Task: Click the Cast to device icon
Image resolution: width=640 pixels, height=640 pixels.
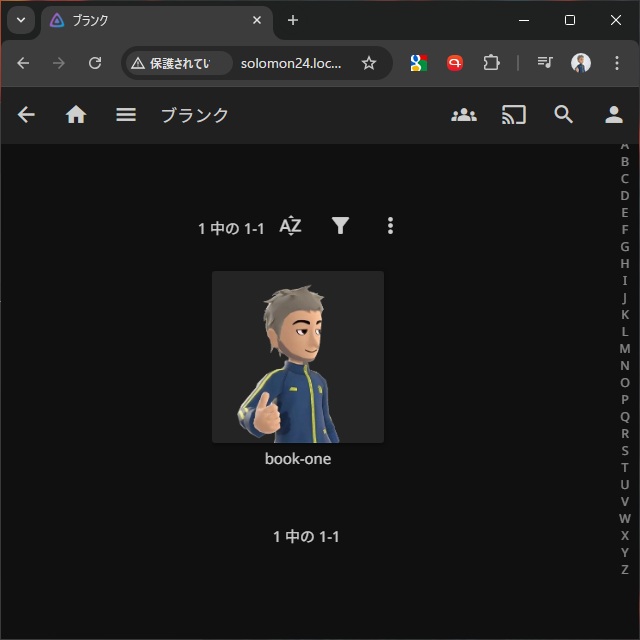Action: 514,115
